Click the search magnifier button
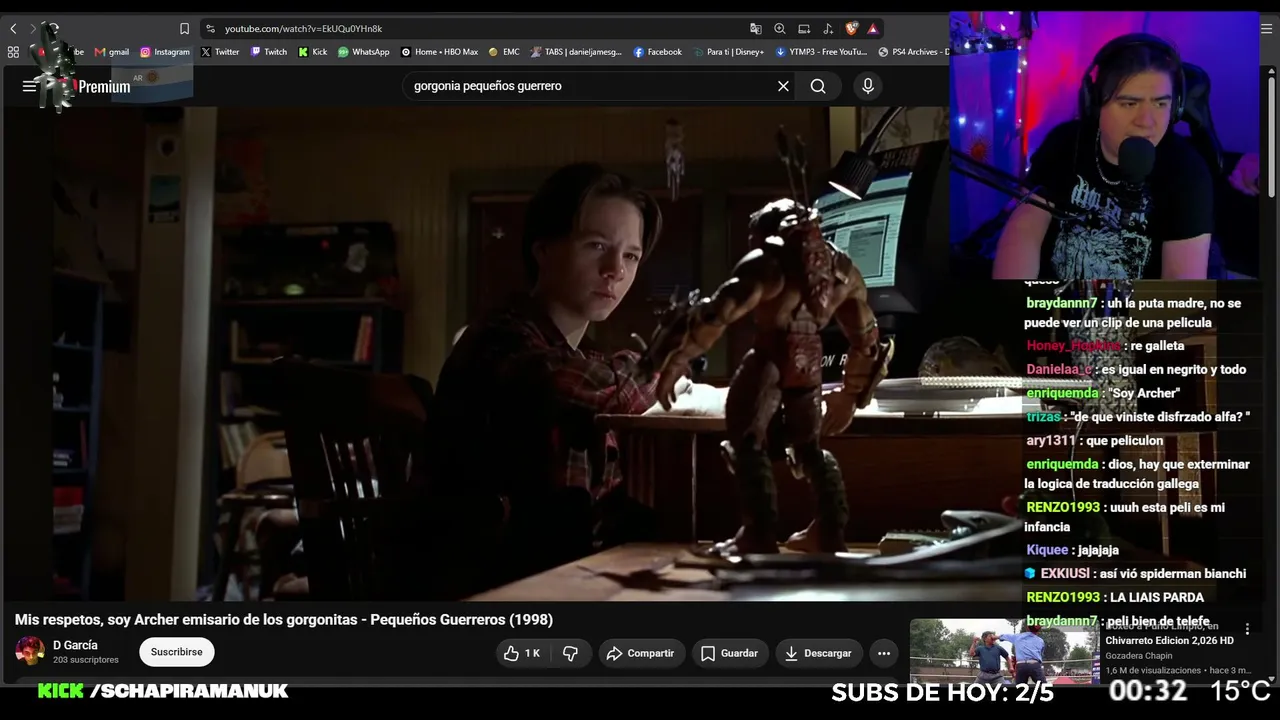This screenshot has width=1280, height=720. (818, 86)
